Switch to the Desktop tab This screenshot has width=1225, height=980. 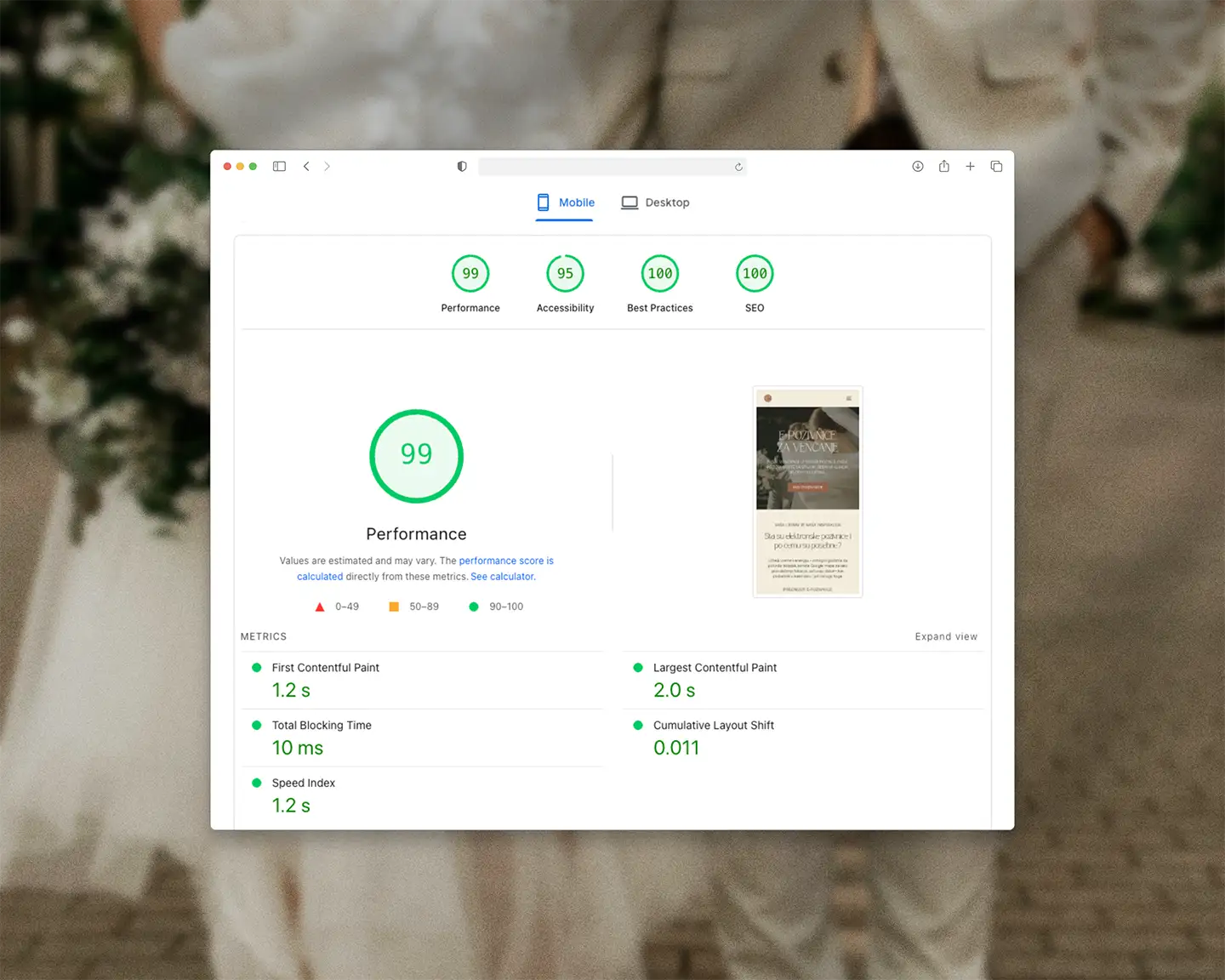[655, 202]
